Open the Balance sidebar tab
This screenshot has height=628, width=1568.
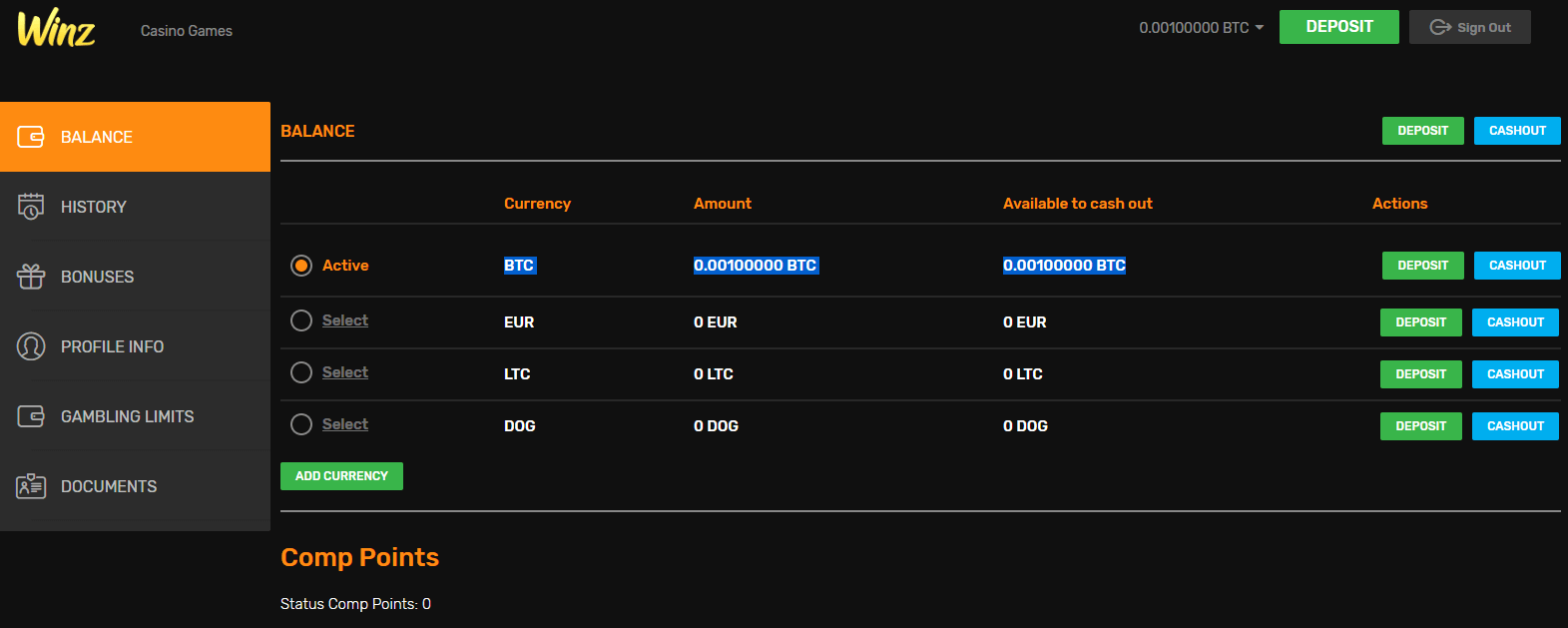[135, 137]
